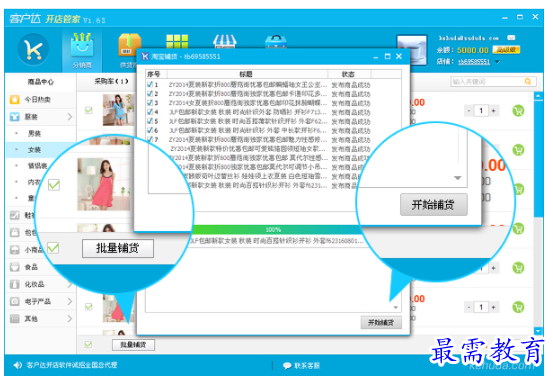Open the top product thumbnail with blue outfit
This screenshot has width=553, height=382.
pyautogui.click(x=118, y=110)
